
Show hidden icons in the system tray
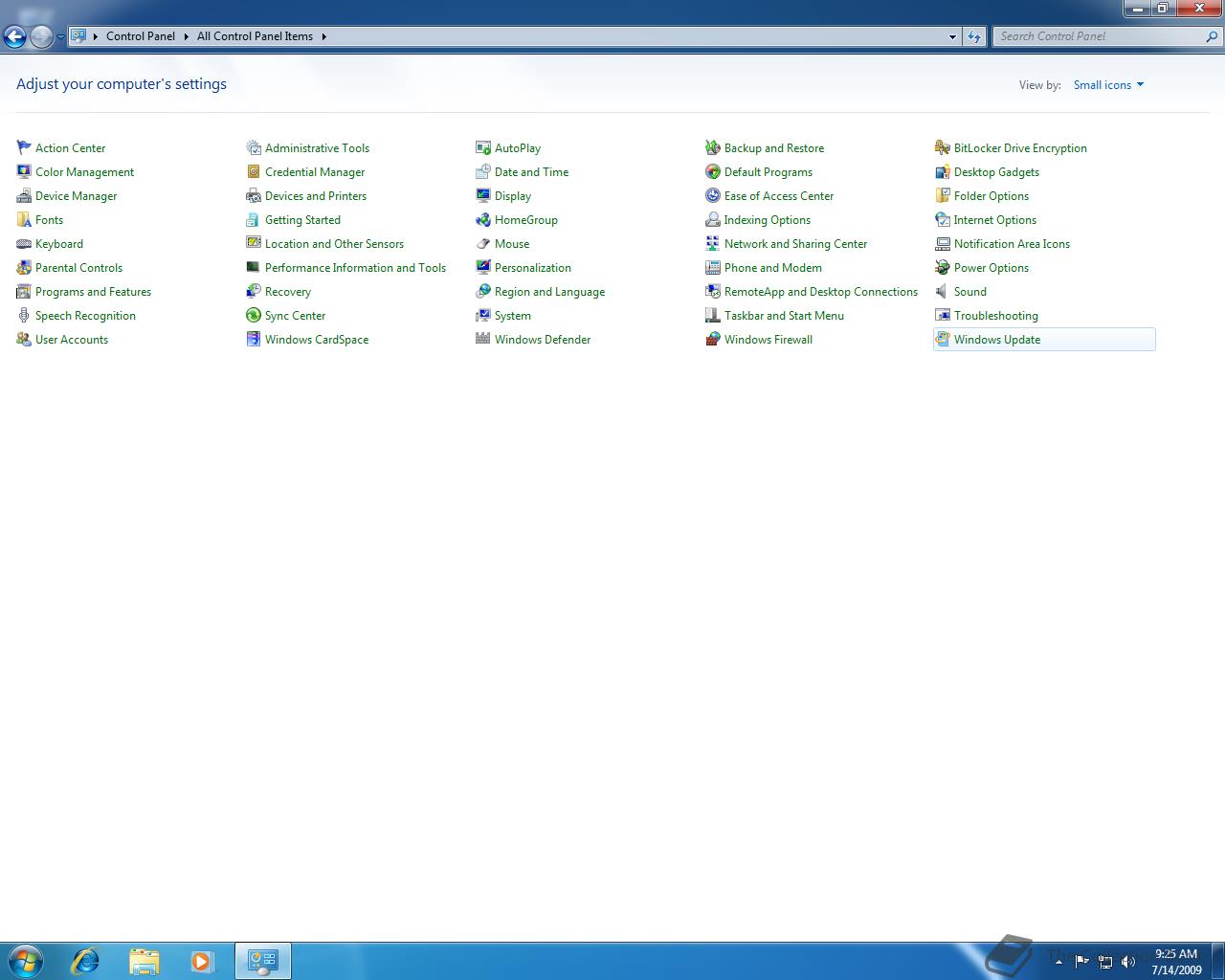[x=1058, y=961]
